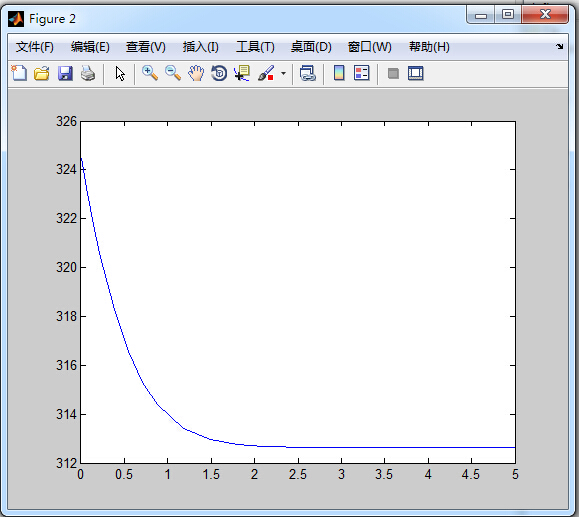The image size is (579, 517).
Task: Click the dock figure arrow at menu bar end
Action: tap(560, 47)
